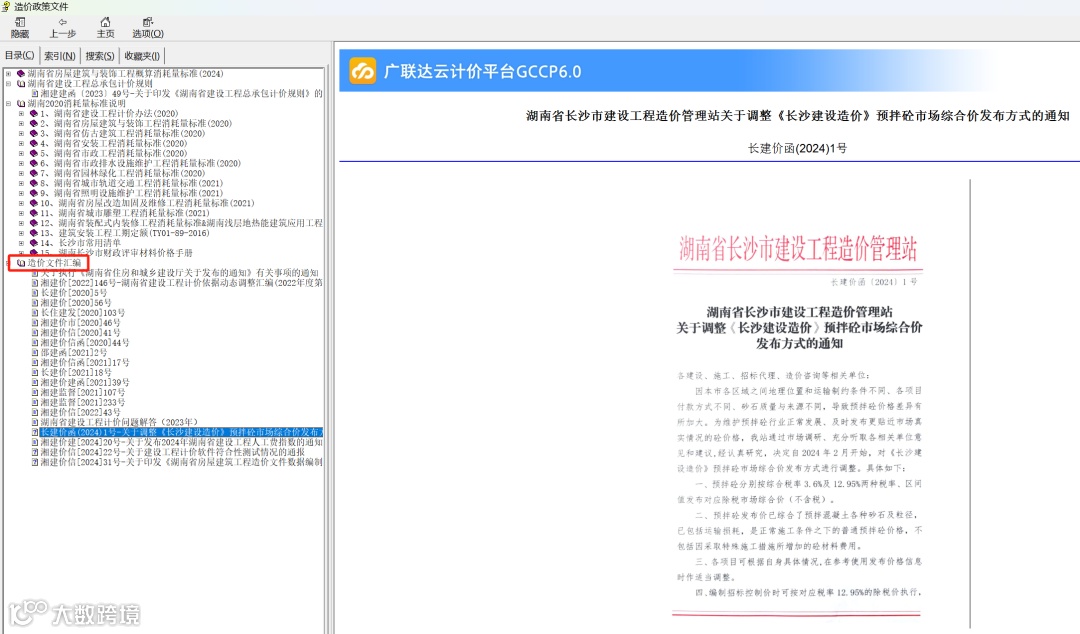Click book icon of 12、湖南省装配式内装修工程
This screenshot has height=634, width=1080.
(x=34, y=223)
